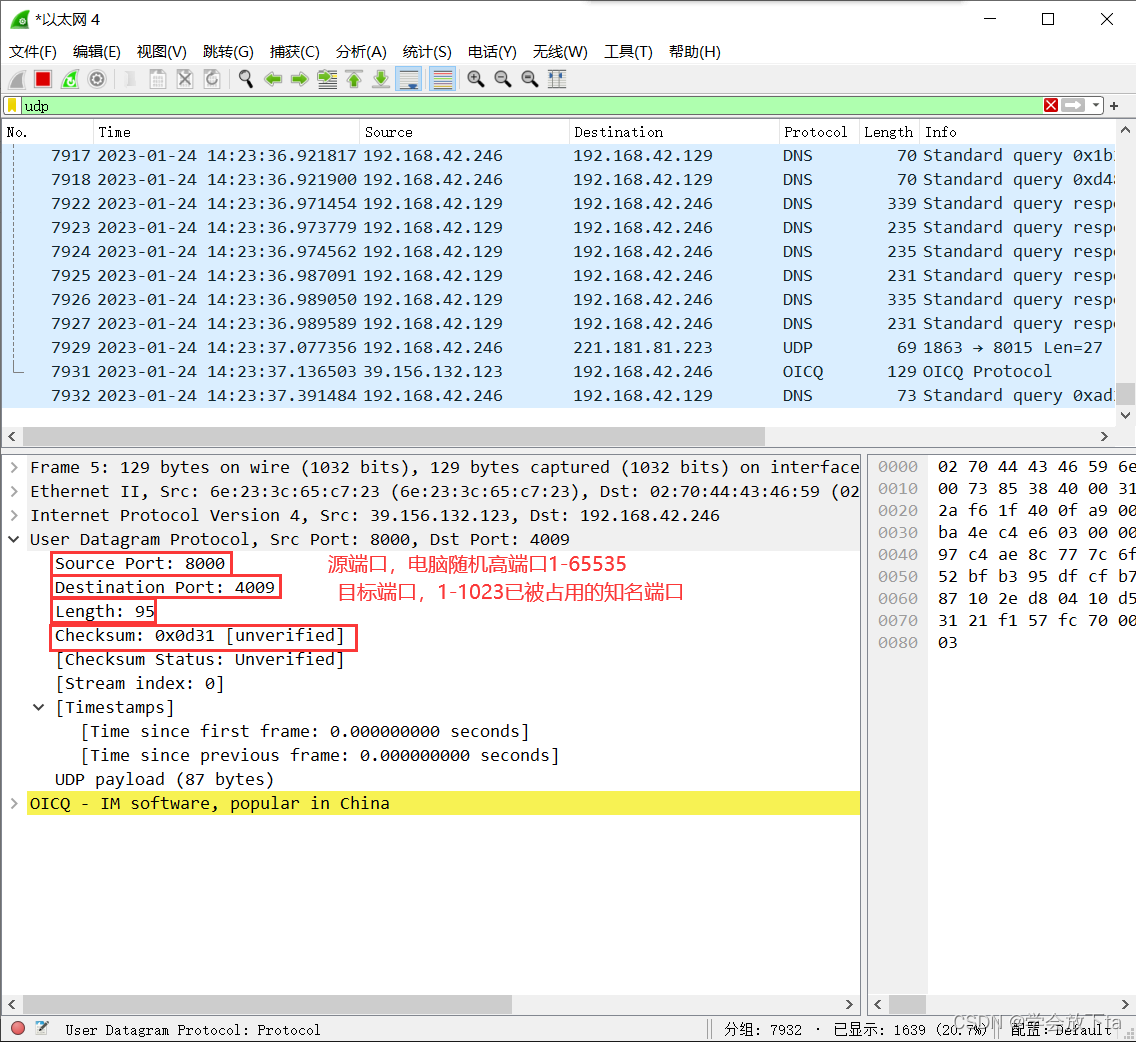This screenshot has height=1042, width=1136.
Task: Go back to previous packet arrow
Action: click(x=272, y=79)
